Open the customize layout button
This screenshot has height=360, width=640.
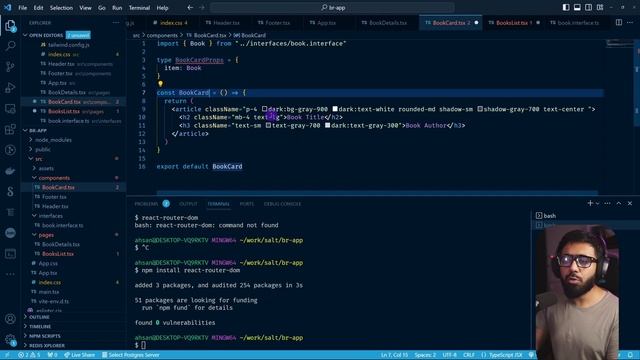(600, 7)
